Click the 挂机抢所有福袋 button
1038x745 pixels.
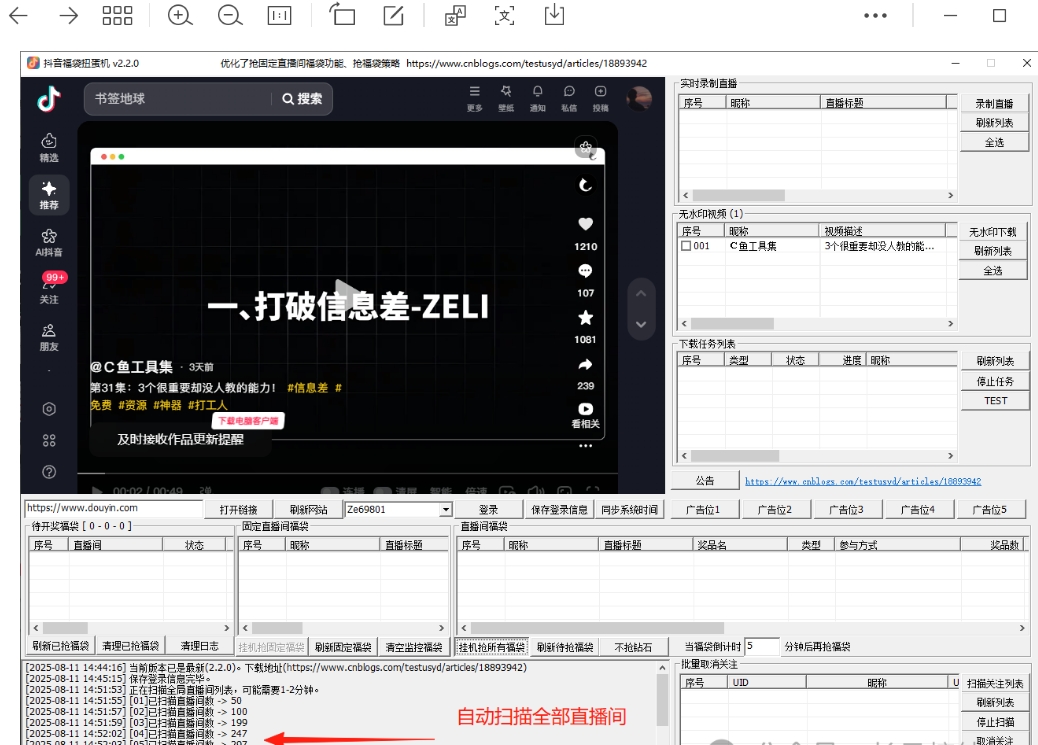[x=491, y=647]
